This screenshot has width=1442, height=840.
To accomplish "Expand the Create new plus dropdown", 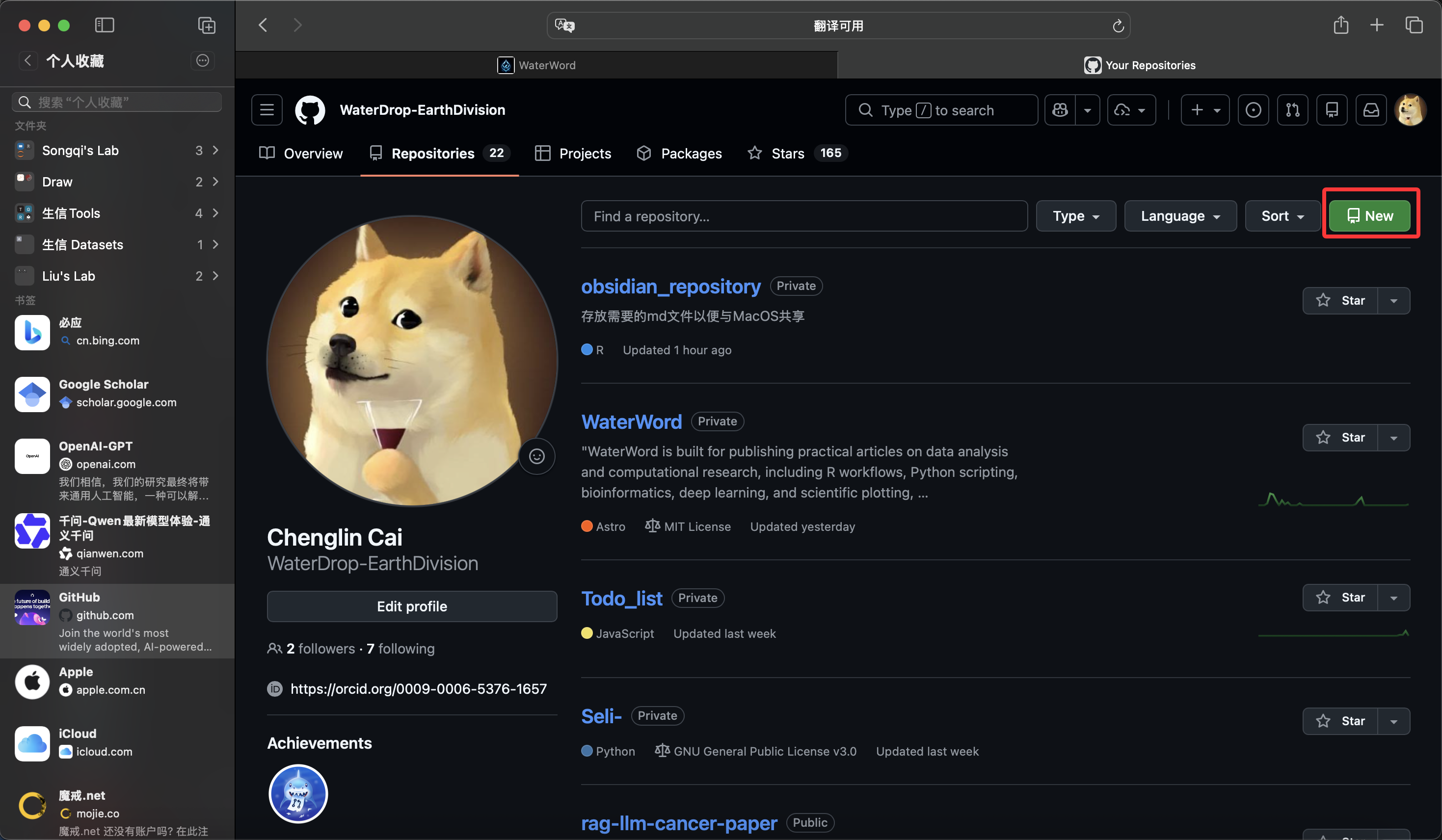I will [1205, 110].
